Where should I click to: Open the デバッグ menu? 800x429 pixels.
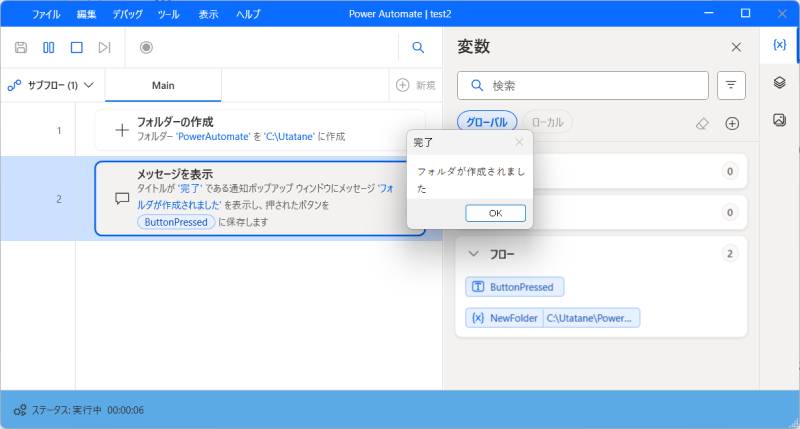coord(128,14)
